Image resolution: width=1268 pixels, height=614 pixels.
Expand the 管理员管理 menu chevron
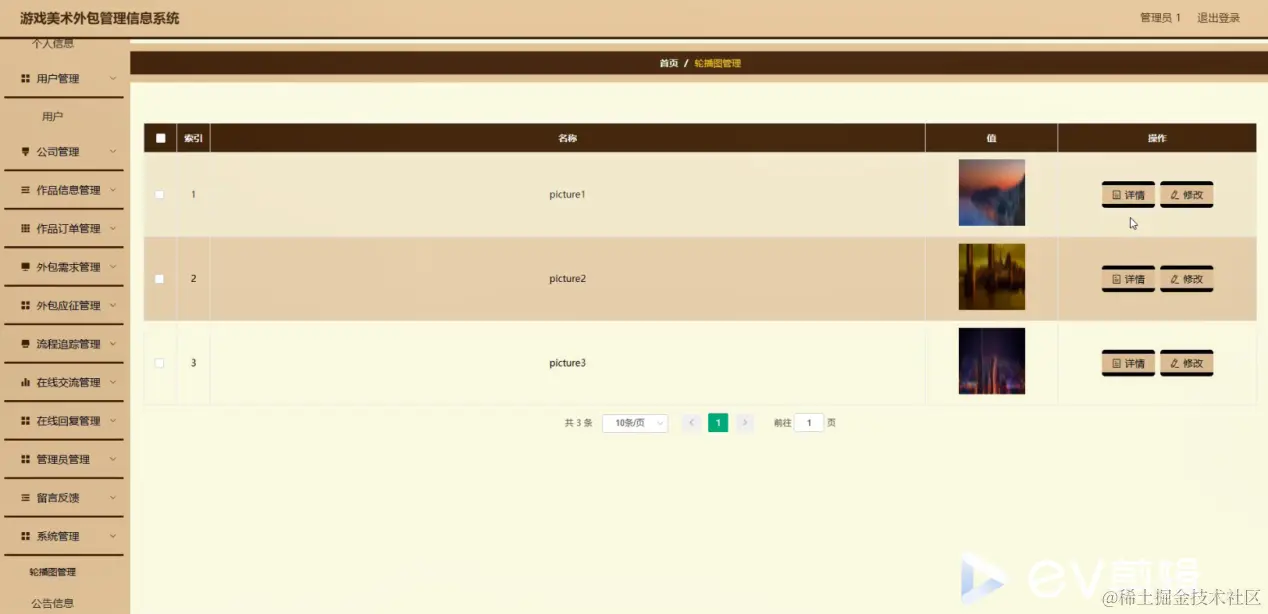(x=113, y=460)
